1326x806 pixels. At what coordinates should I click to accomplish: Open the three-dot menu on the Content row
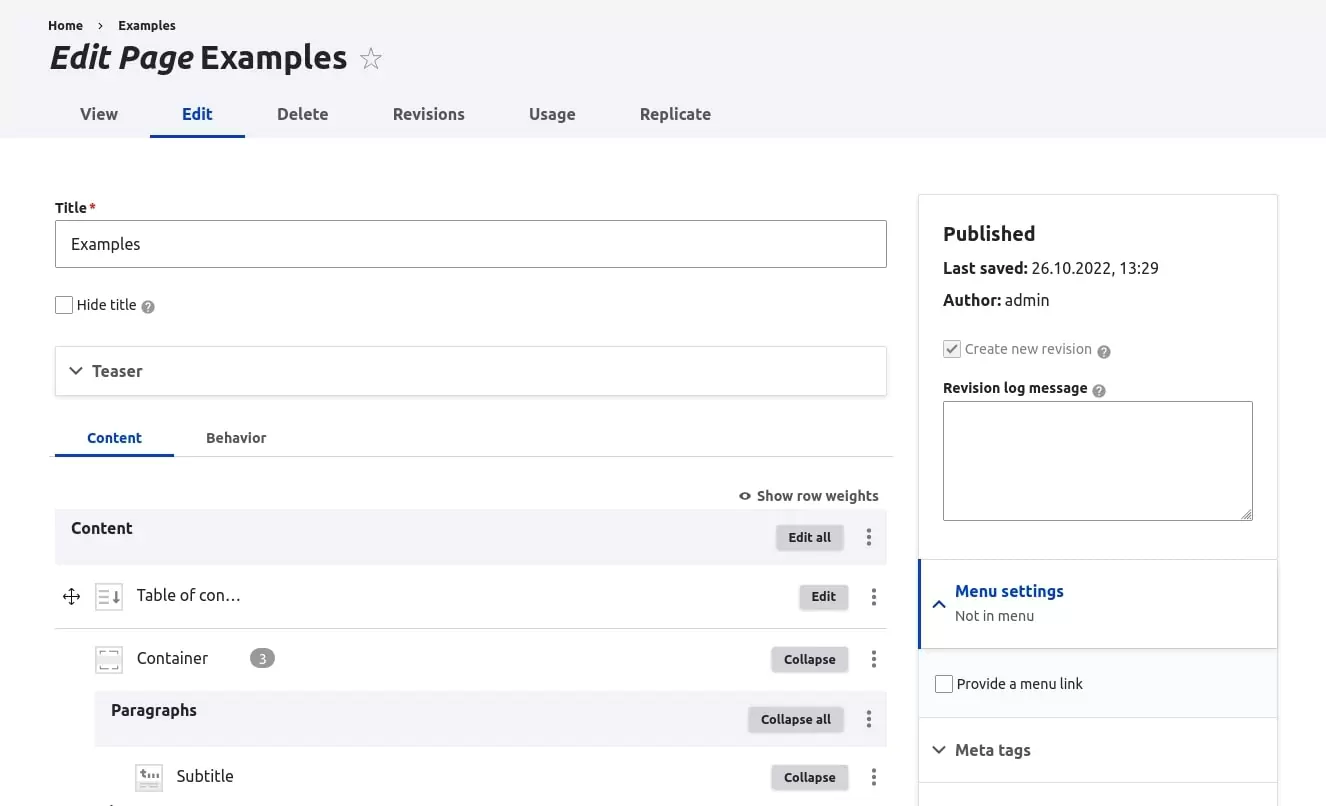pyautogui.click(x=868, y=537)
